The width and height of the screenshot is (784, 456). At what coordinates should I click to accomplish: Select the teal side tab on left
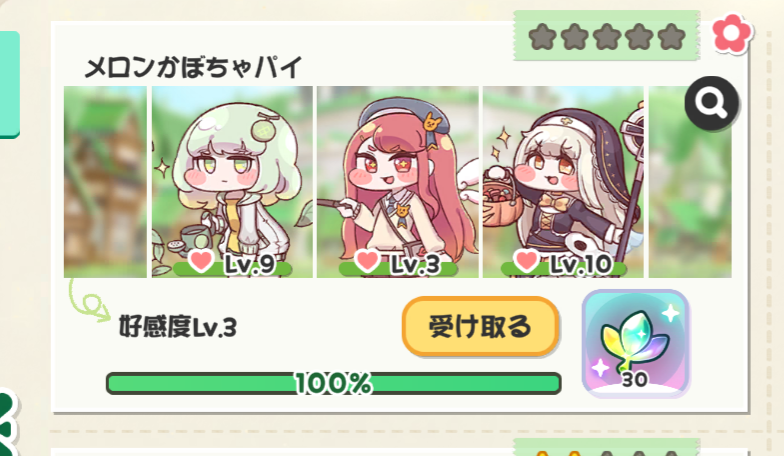[10, 84]
